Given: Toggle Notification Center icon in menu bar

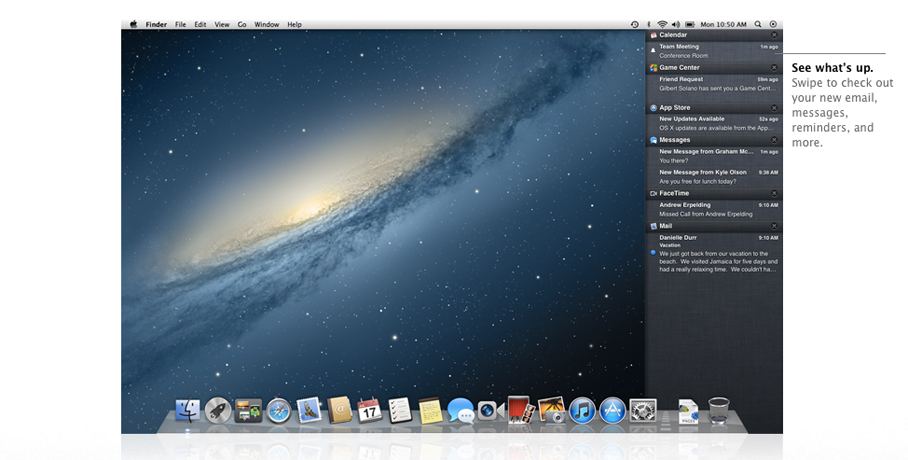Looking at the screenshot, I should click(x=773, y=24).
